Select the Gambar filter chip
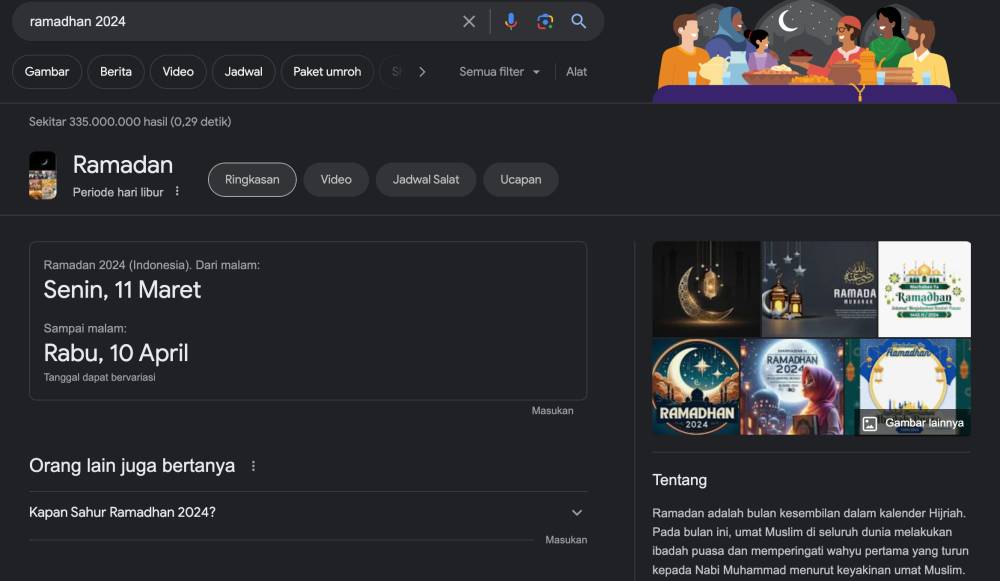Image resolution: width=1000 pixels, height=581 pixels. click(47, 72)
